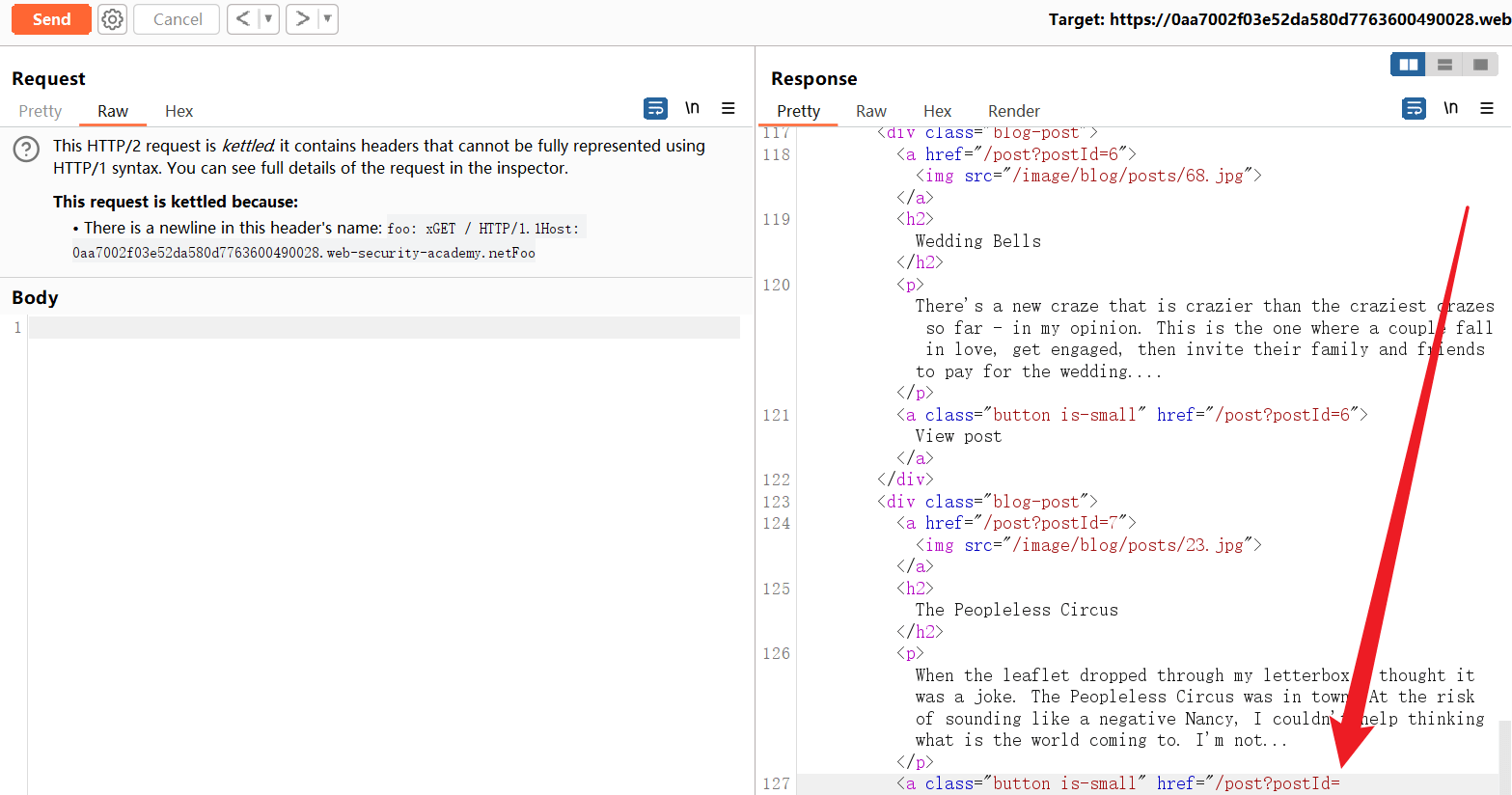Screen dimensions: 1512x795
Task: Click response line number 120
Action: pyautogui.click(x=777, y=285)
